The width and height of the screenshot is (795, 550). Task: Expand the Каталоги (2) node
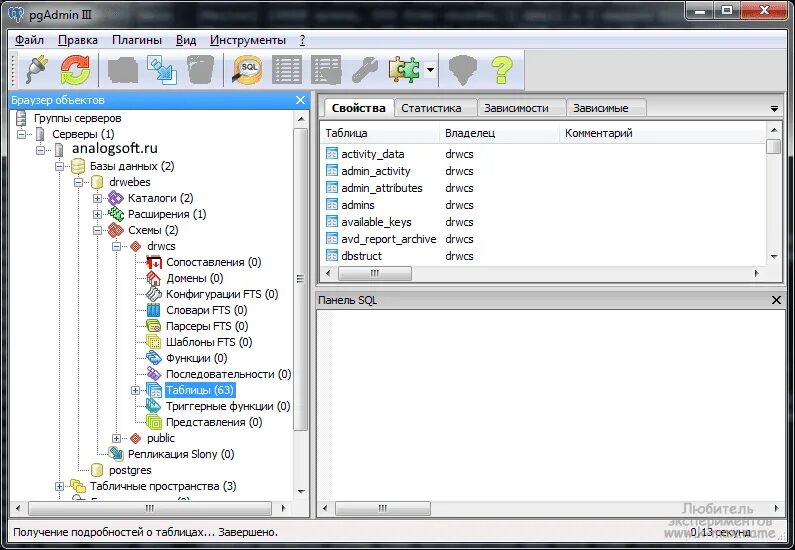point(97,198)
